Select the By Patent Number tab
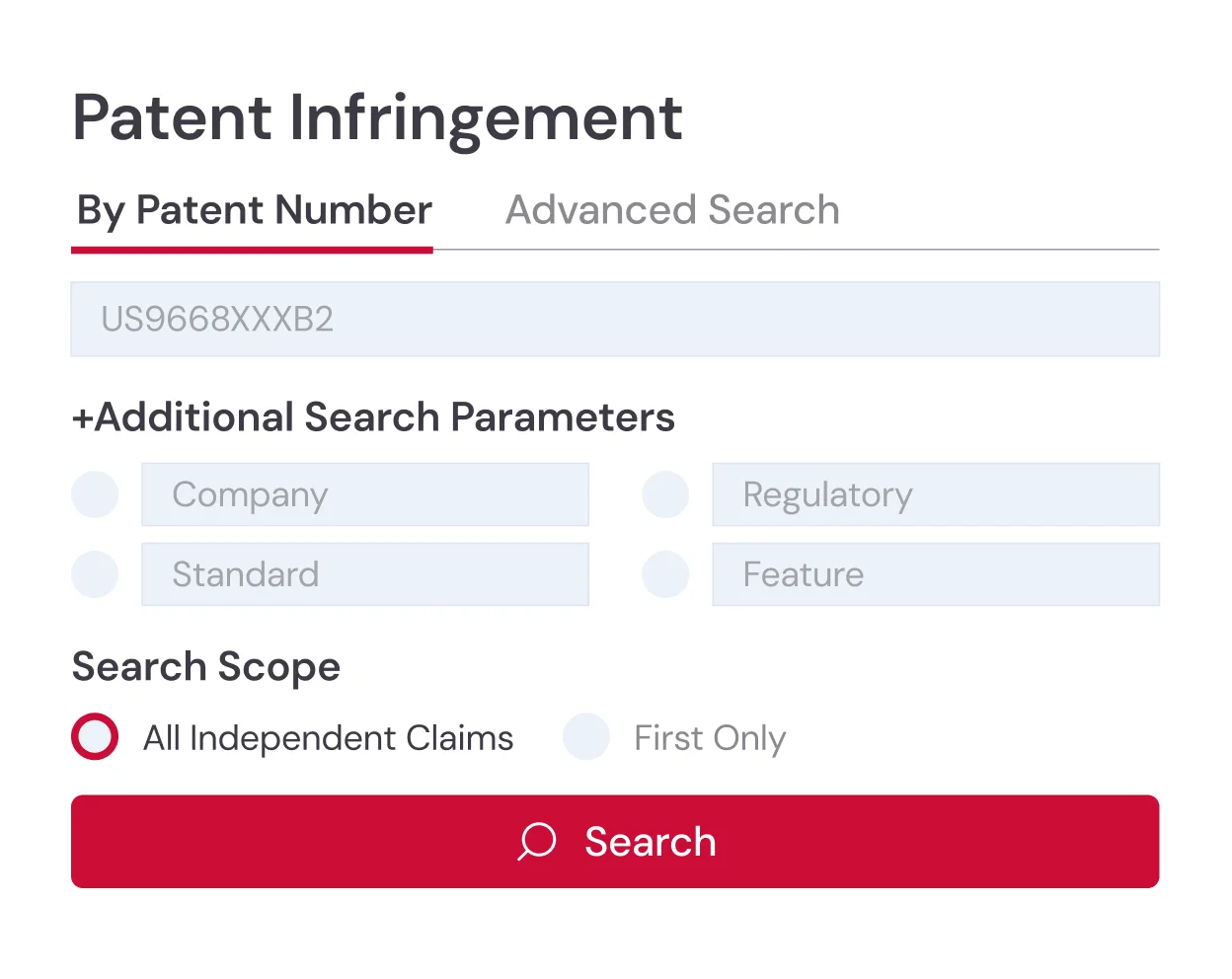Screen dimensions: 1232x979 [253, 210]
